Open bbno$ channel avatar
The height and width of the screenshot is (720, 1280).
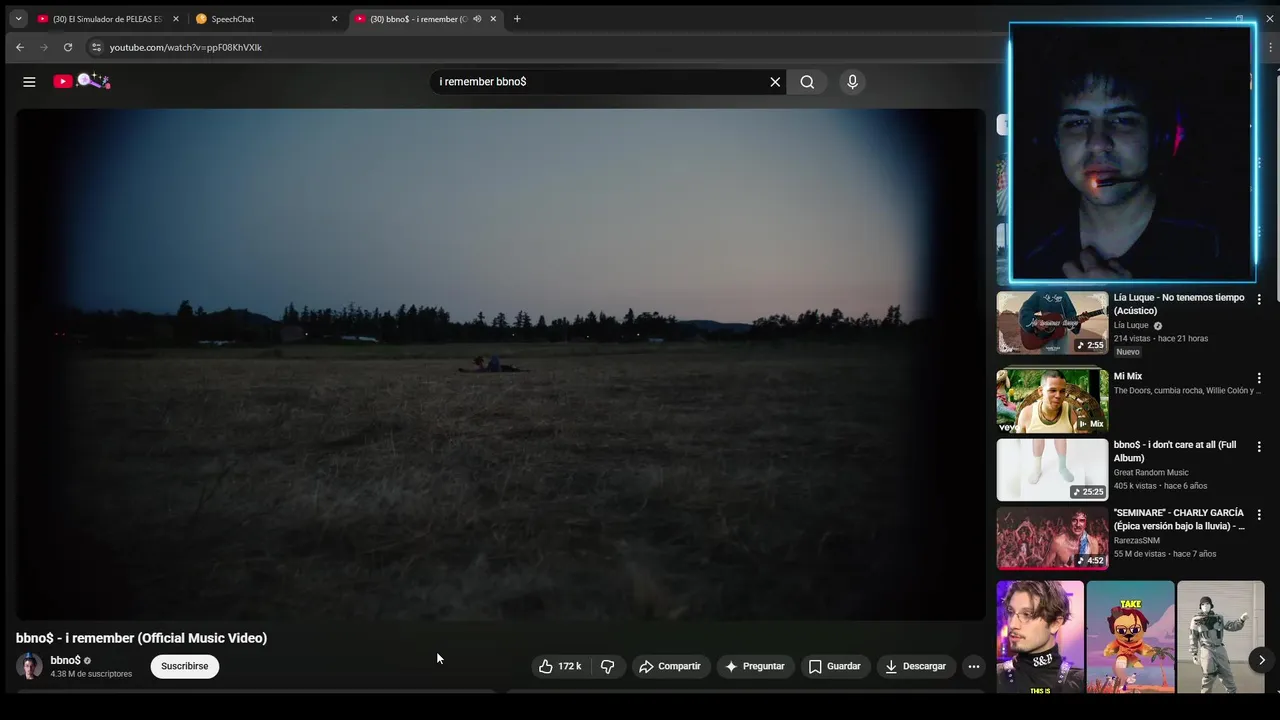point(29,666)
